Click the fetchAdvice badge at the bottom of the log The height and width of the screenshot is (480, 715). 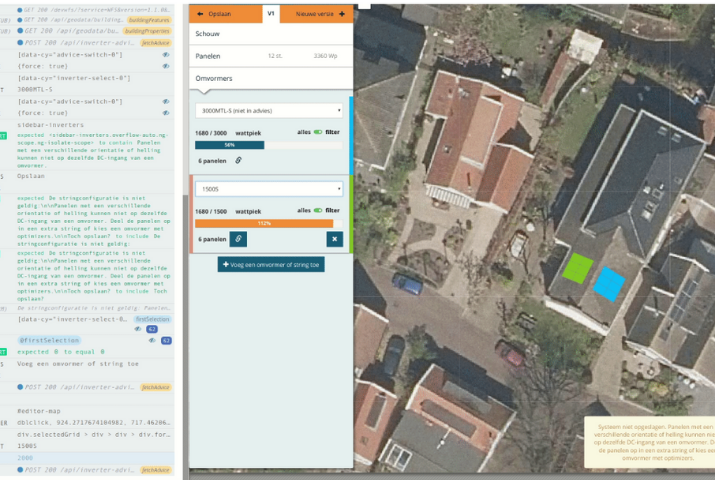(x=155, y=469)
